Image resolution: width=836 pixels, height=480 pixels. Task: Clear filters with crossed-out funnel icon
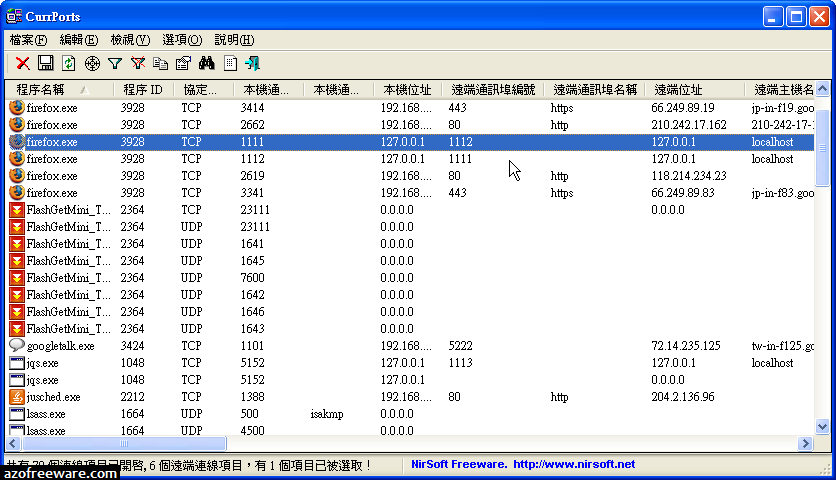pos(138,63)
